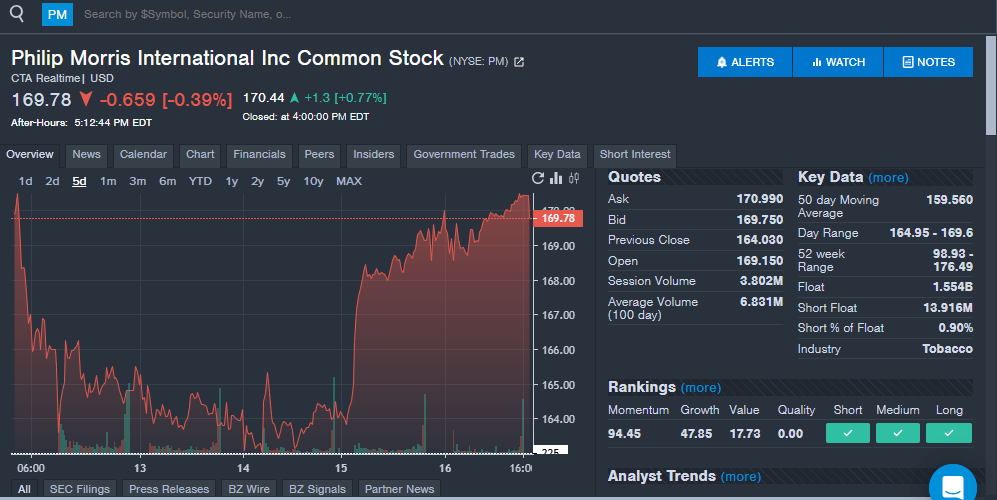997x500 pixels.
Task: Click the (more) link next to Key Data
Action: (x=888, y=178)
